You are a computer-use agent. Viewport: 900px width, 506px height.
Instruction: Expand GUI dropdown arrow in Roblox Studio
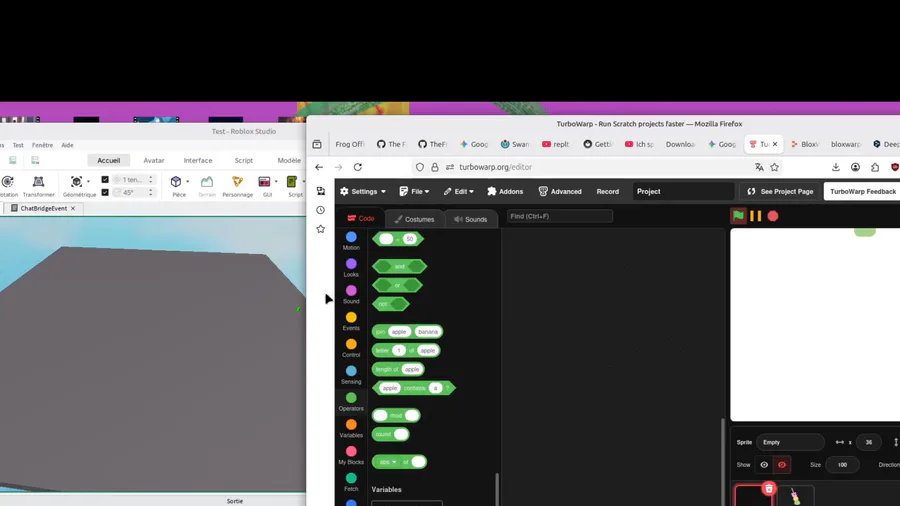pos(276,182)
